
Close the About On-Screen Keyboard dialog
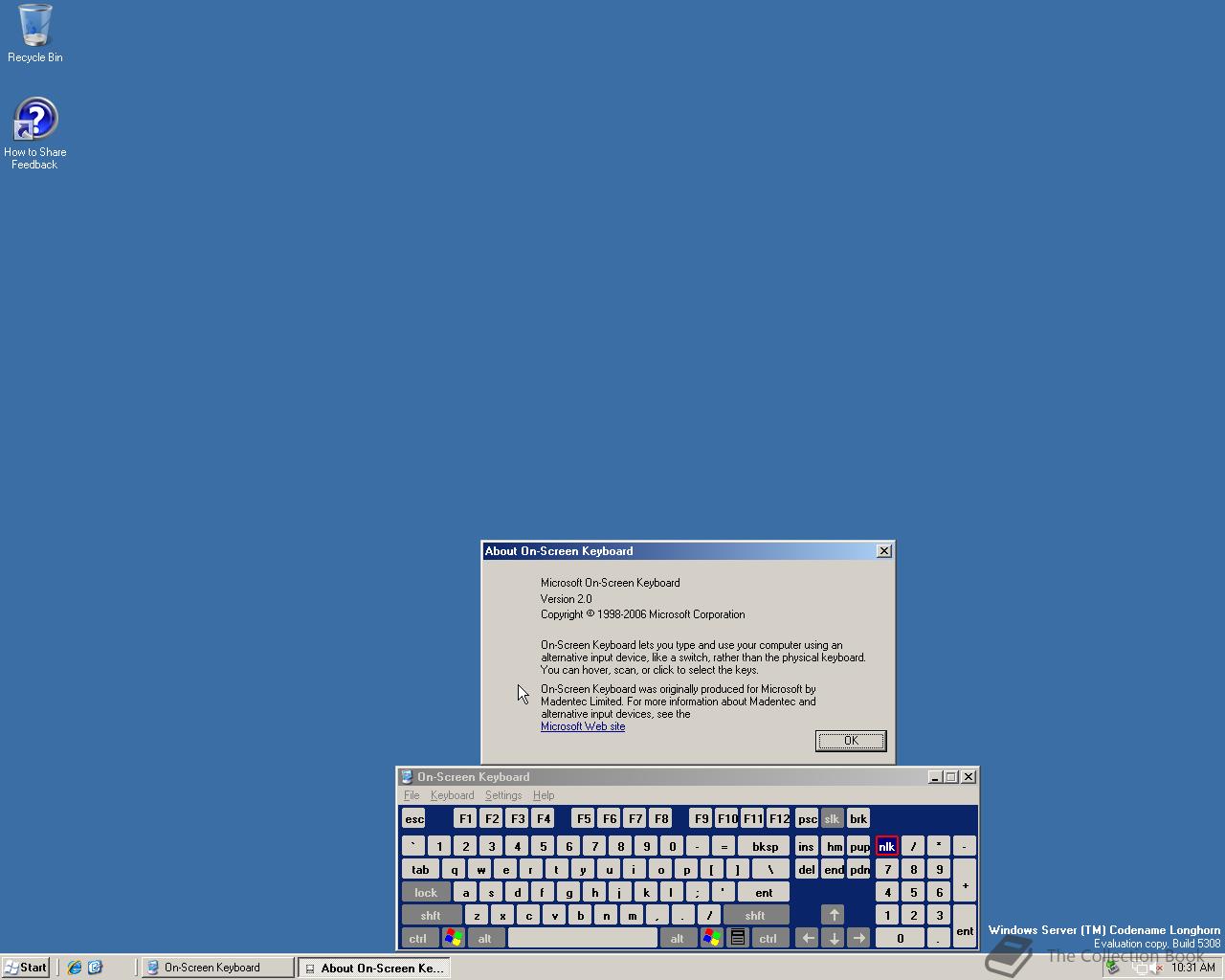click(x=884, y=550)
